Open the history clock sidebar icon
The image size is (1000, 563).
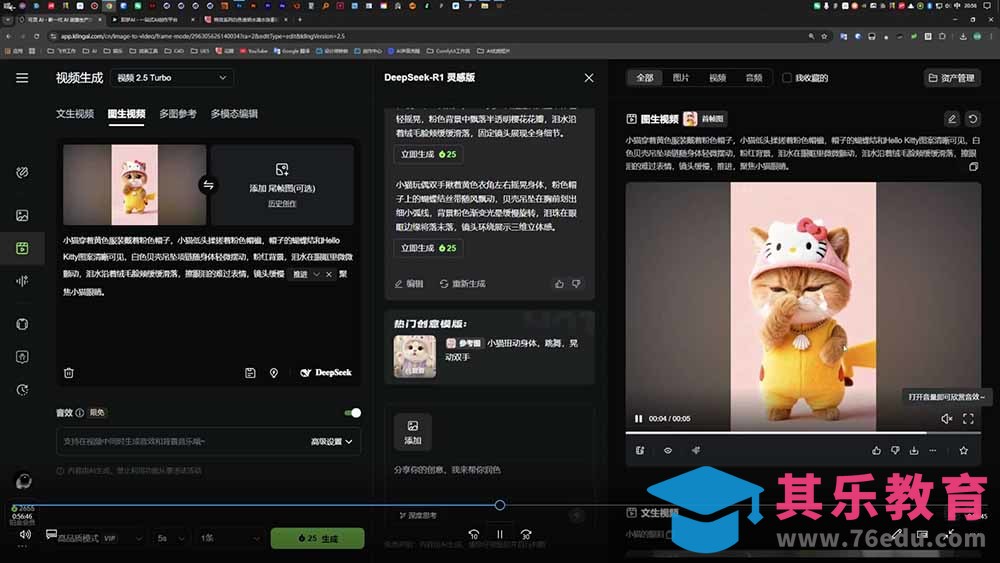(22, 390)
